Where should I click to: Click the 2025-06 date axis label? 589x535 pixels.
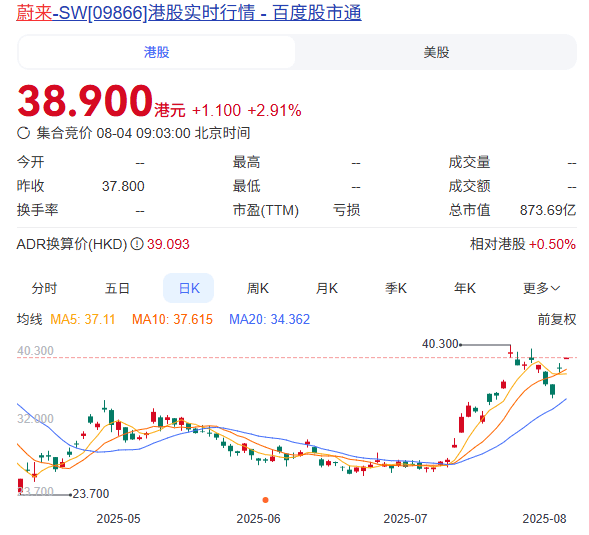pos(258,519)
